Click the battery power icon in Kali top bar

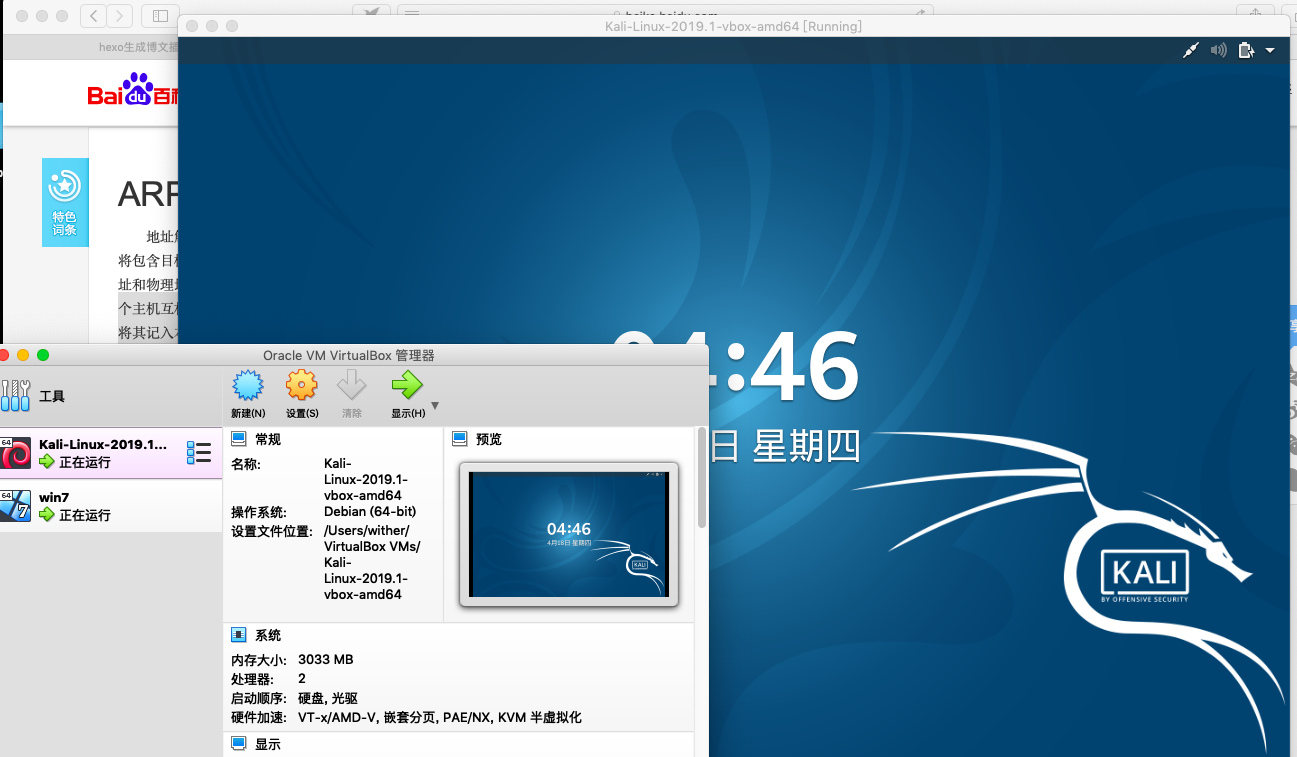pos(1246,51)
